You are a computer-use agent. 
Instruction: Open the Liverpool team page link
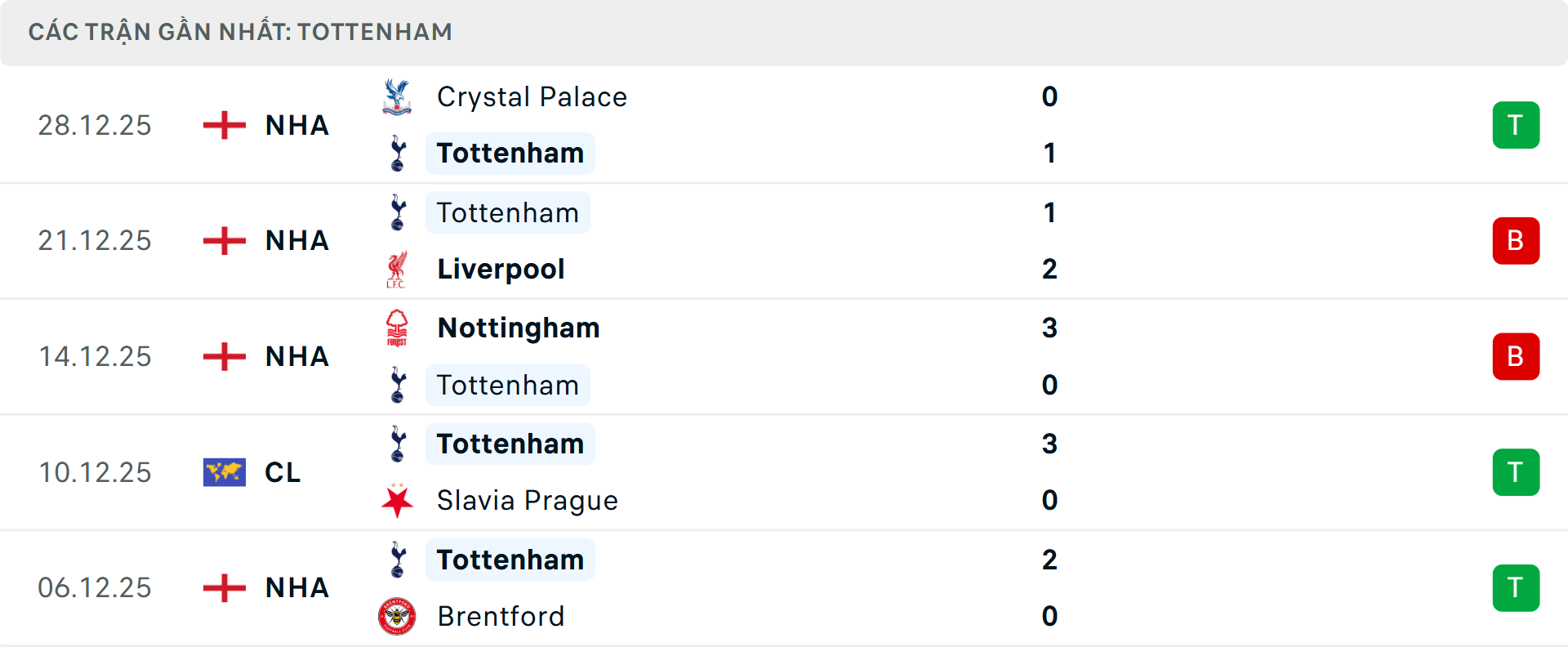tap(501, 269)
